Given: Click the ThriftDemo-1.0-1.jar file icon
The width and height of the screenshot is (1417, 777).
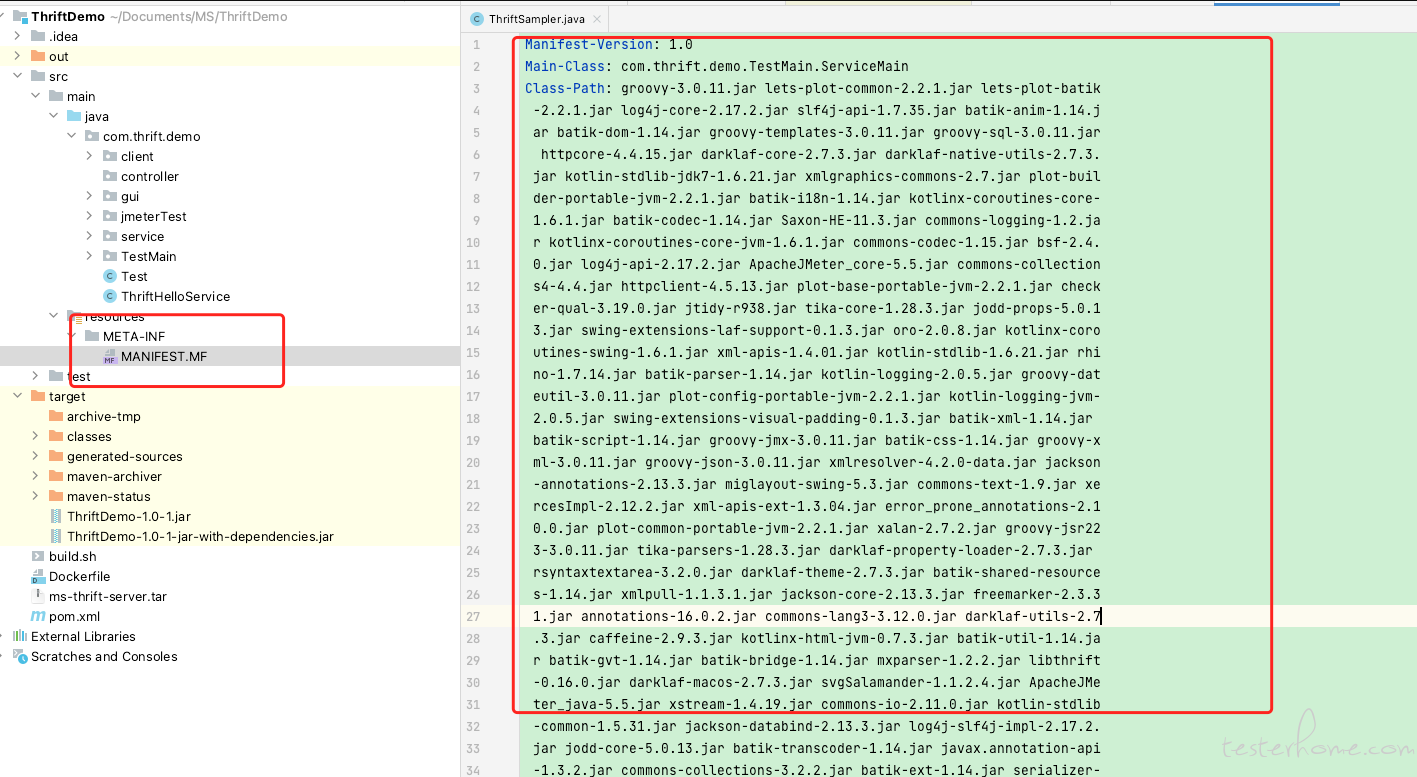Looking at the screenshot, I should (56, 516).
